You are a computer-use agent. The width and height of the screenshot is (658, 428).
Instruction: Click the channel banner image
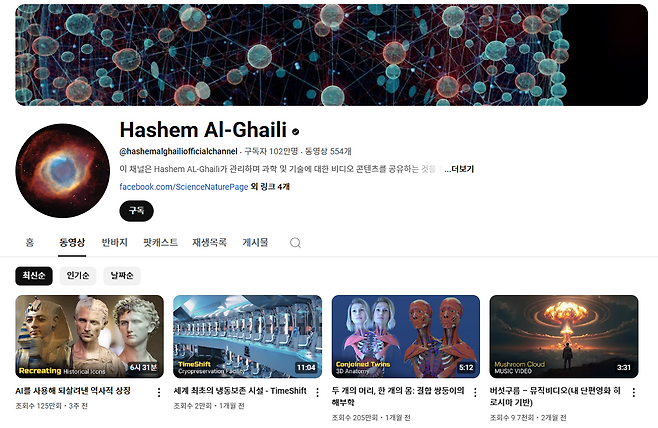click(x=332, y=55)
